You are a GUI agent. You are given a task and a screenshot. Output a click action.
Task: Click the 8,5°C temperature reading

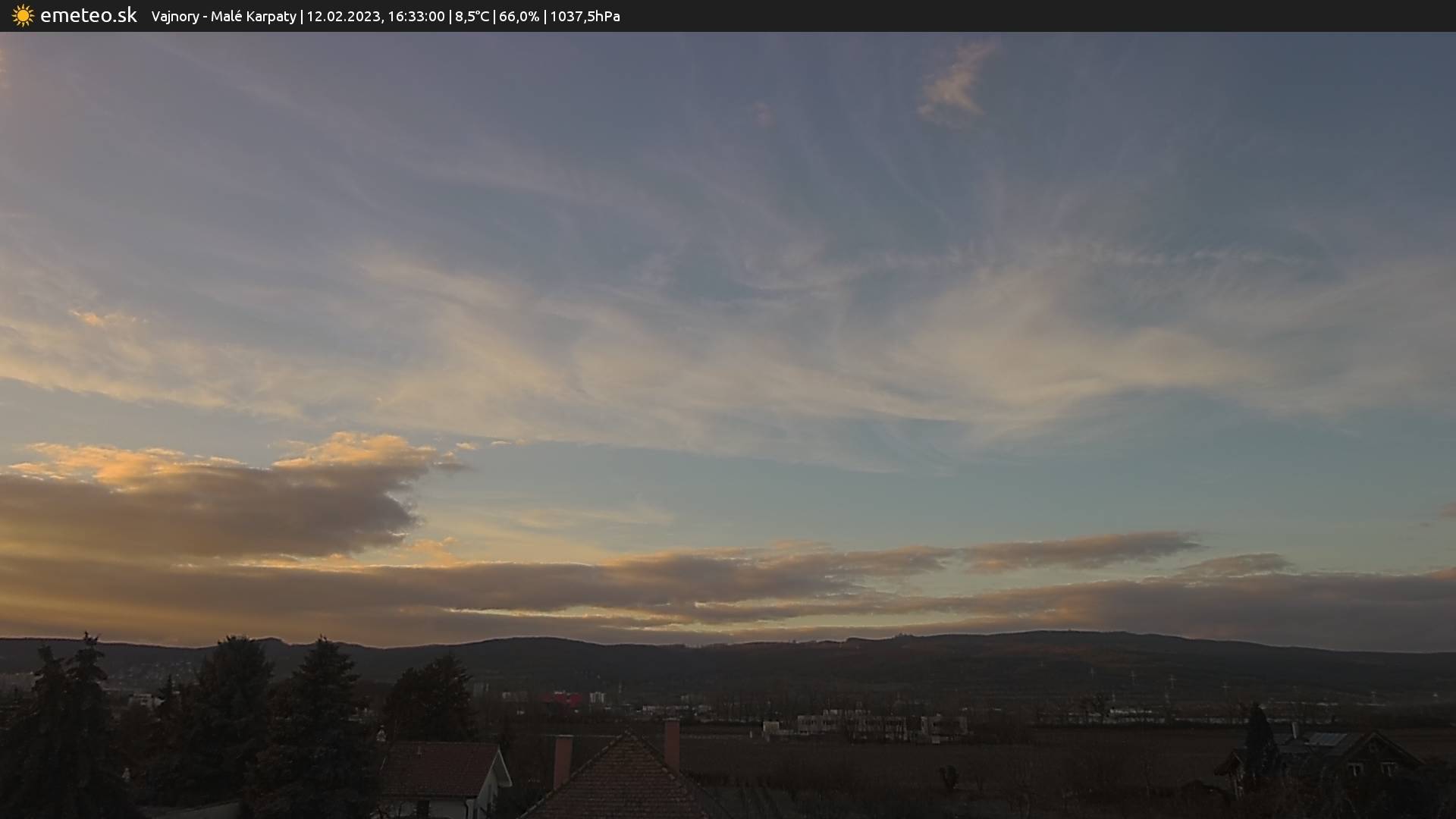(472, 17)
